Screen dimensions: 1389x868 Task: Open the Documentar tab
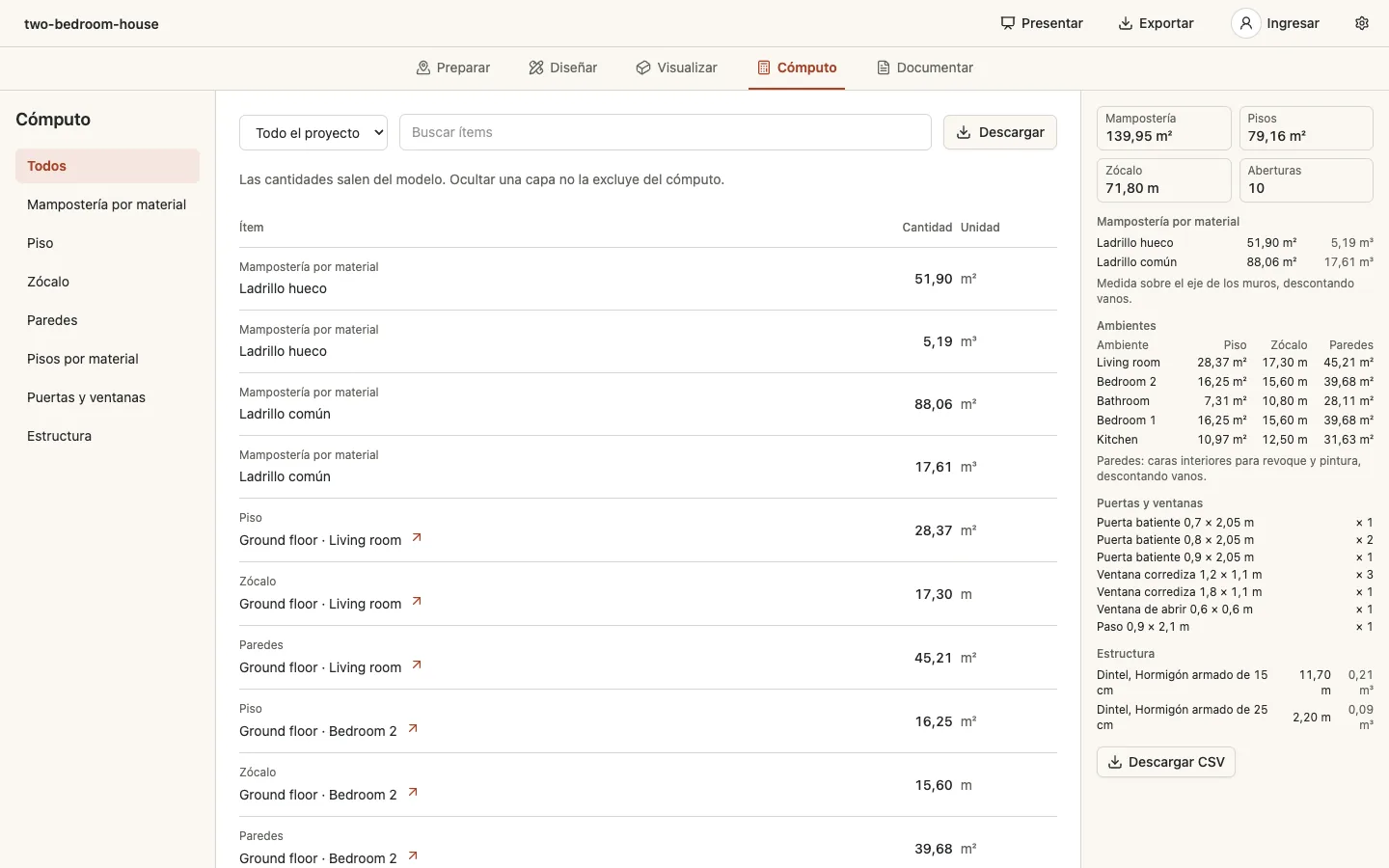pyautogui.click(x=925, y=68)
